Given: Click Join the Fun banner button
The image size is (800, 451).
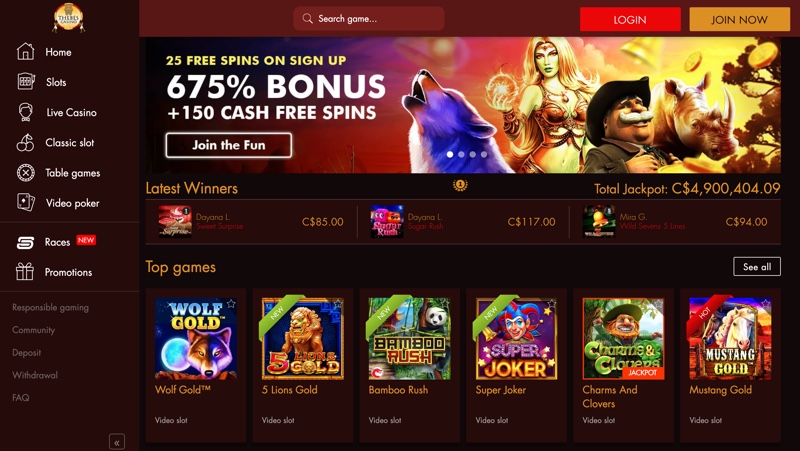Looking at the screenshot, I should 229,145.
